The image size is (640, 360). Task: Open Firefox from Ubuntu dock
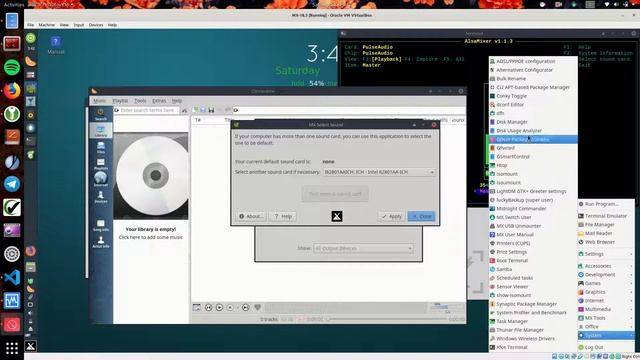(x=12, y=90)
